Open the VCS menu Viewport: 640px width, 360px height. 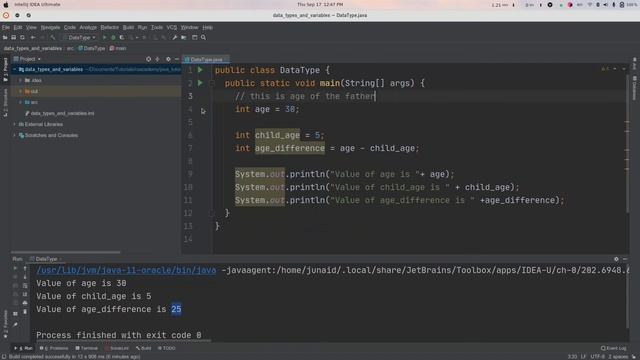pos(172,27)
